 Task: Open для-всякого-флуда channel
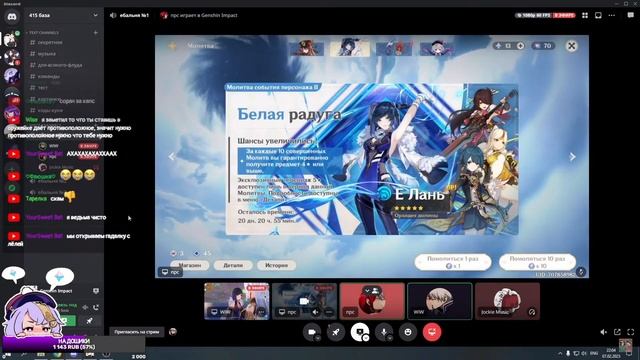coord(61,65)
